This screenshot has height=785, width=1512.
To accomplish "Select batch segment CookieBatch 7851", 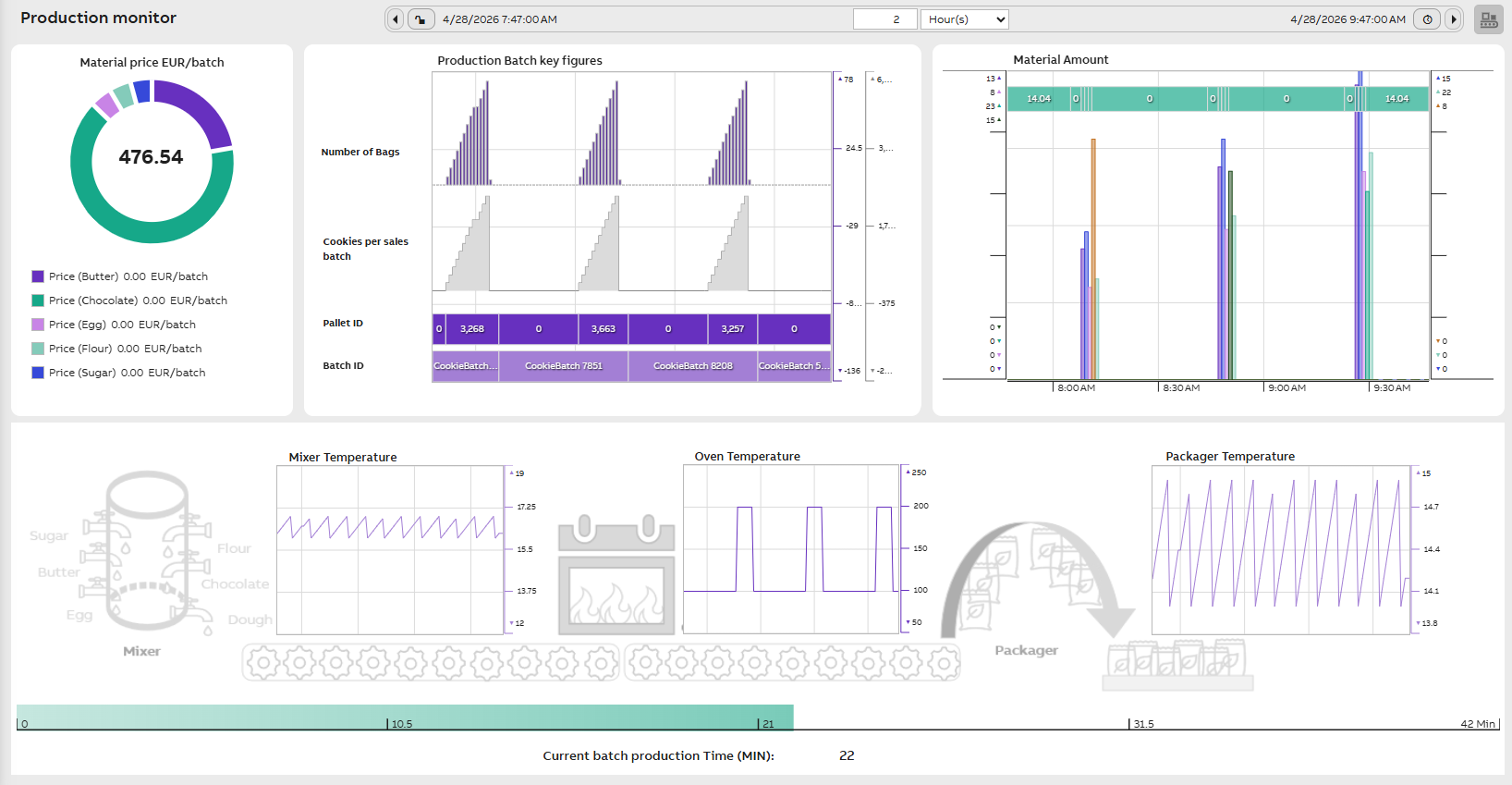I will pyautogui.click(x=564, y=366).
